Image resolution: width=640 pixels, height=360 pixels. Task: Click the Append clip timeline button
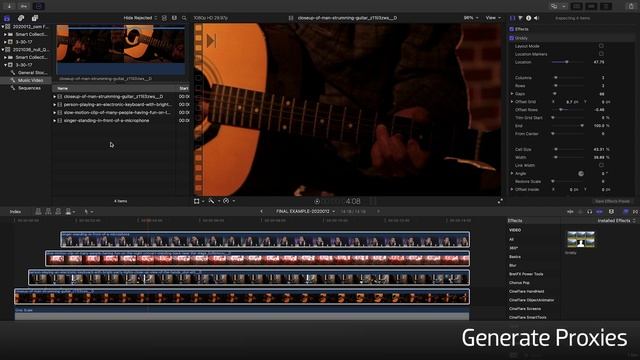coord(58,211)
